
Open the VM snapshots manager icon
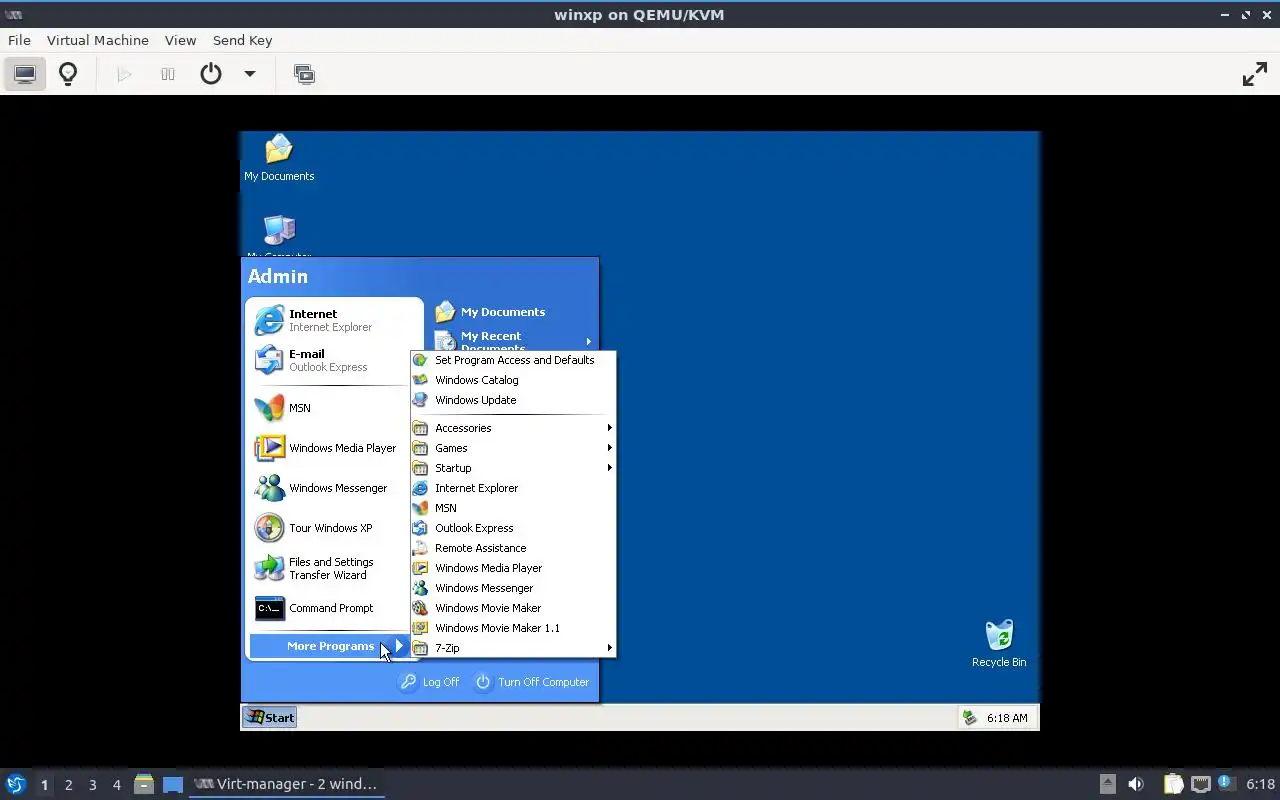tap(304, 74)
